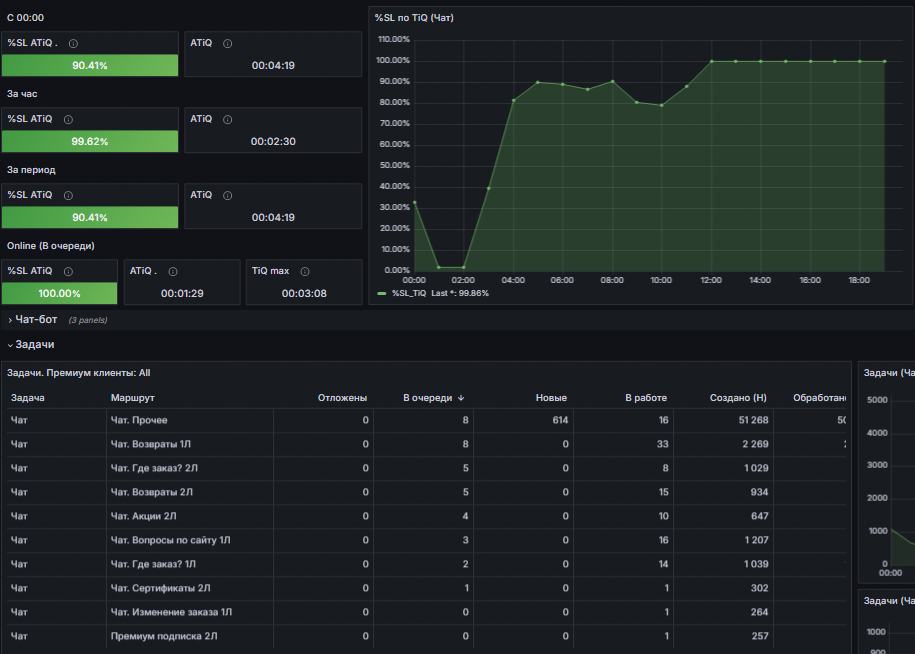Click info icon for Online %SL ATiQ 100.00%
This screenshot has height=654, width=915.
coord(68,271)
